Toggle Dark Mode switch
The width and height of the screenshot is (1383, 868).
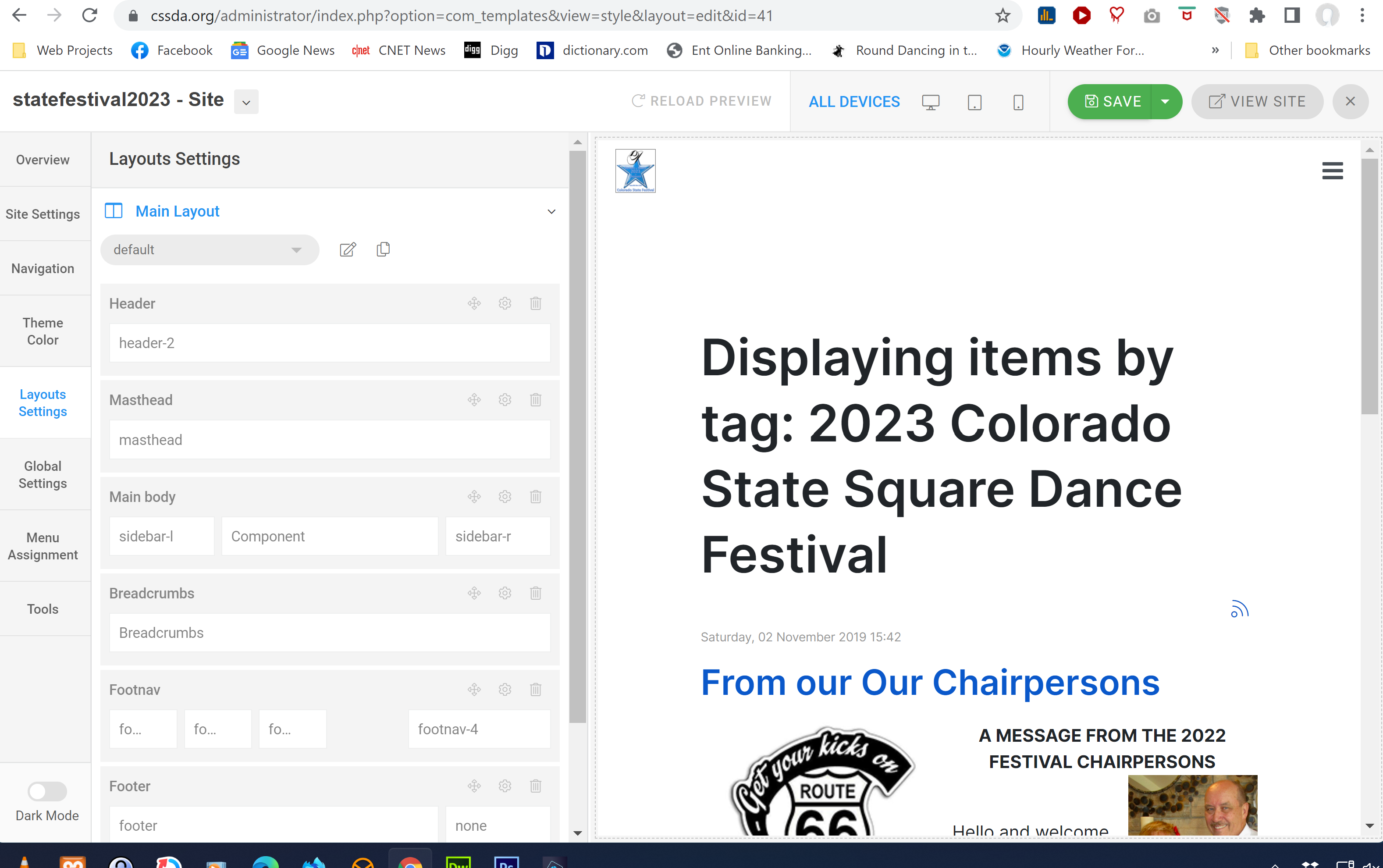[47, 791]
